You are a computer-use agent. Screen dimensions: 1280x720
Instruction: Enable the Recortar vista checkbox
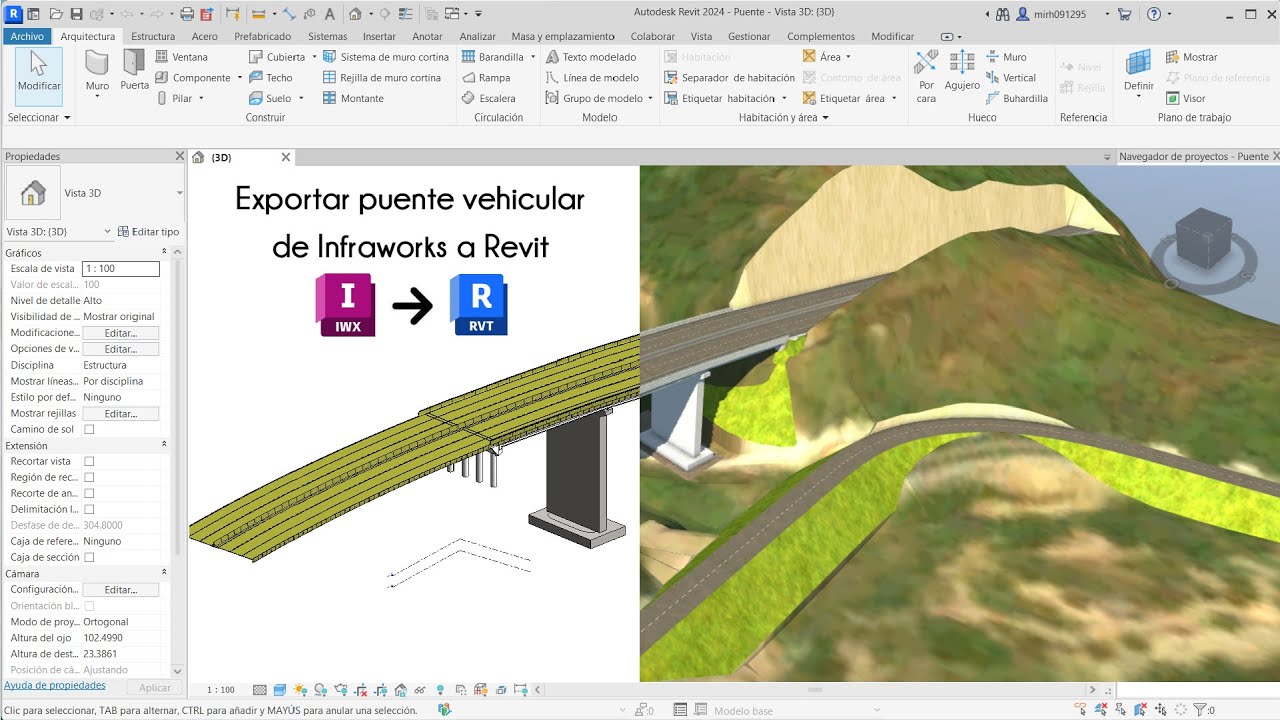click(x=89, y=461)
